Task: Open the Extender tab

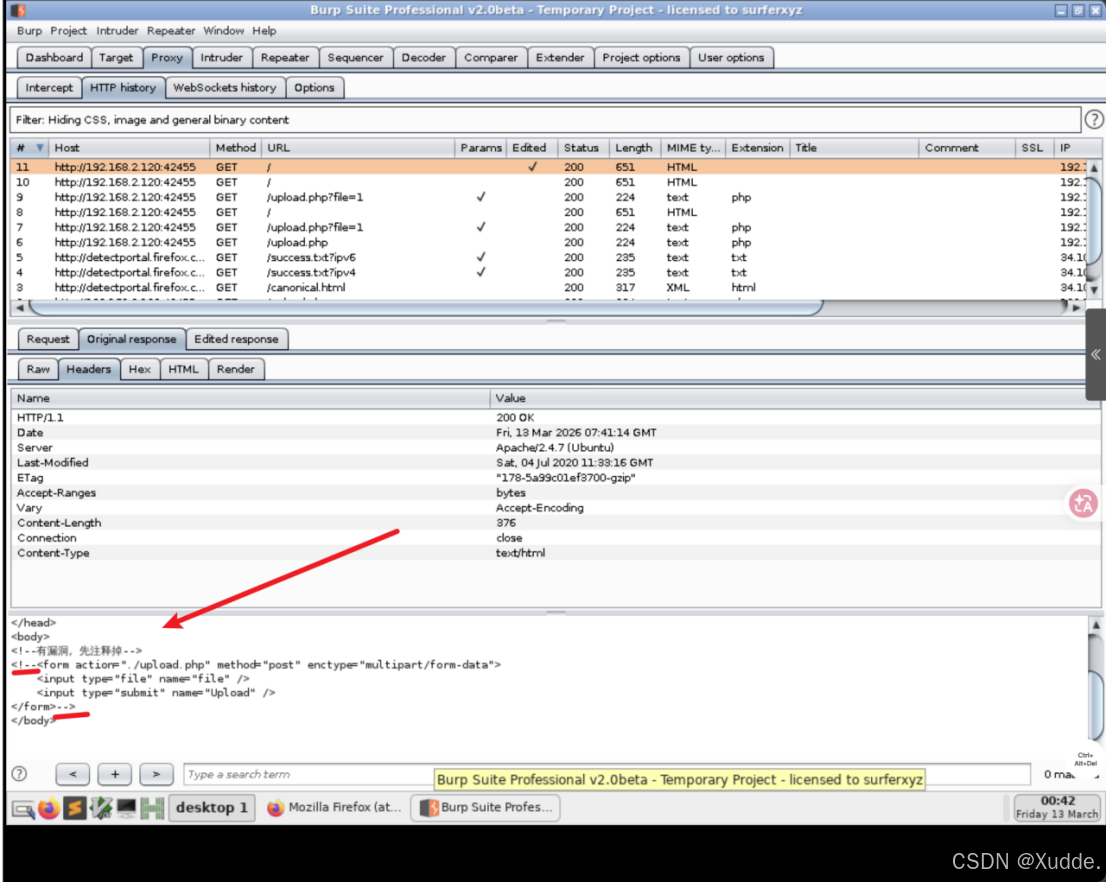Action: click(x=560, y=58)
